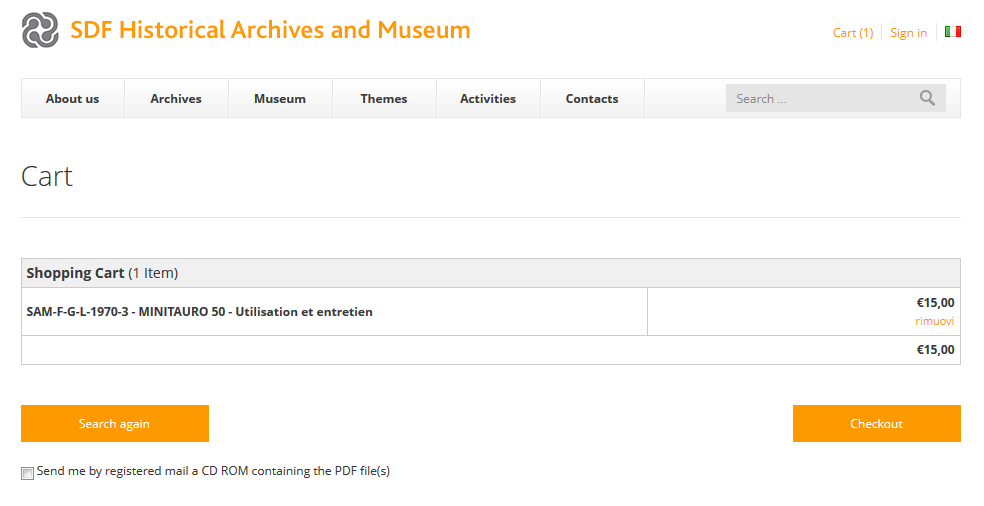Open the Cart (1) link in header

852,33
